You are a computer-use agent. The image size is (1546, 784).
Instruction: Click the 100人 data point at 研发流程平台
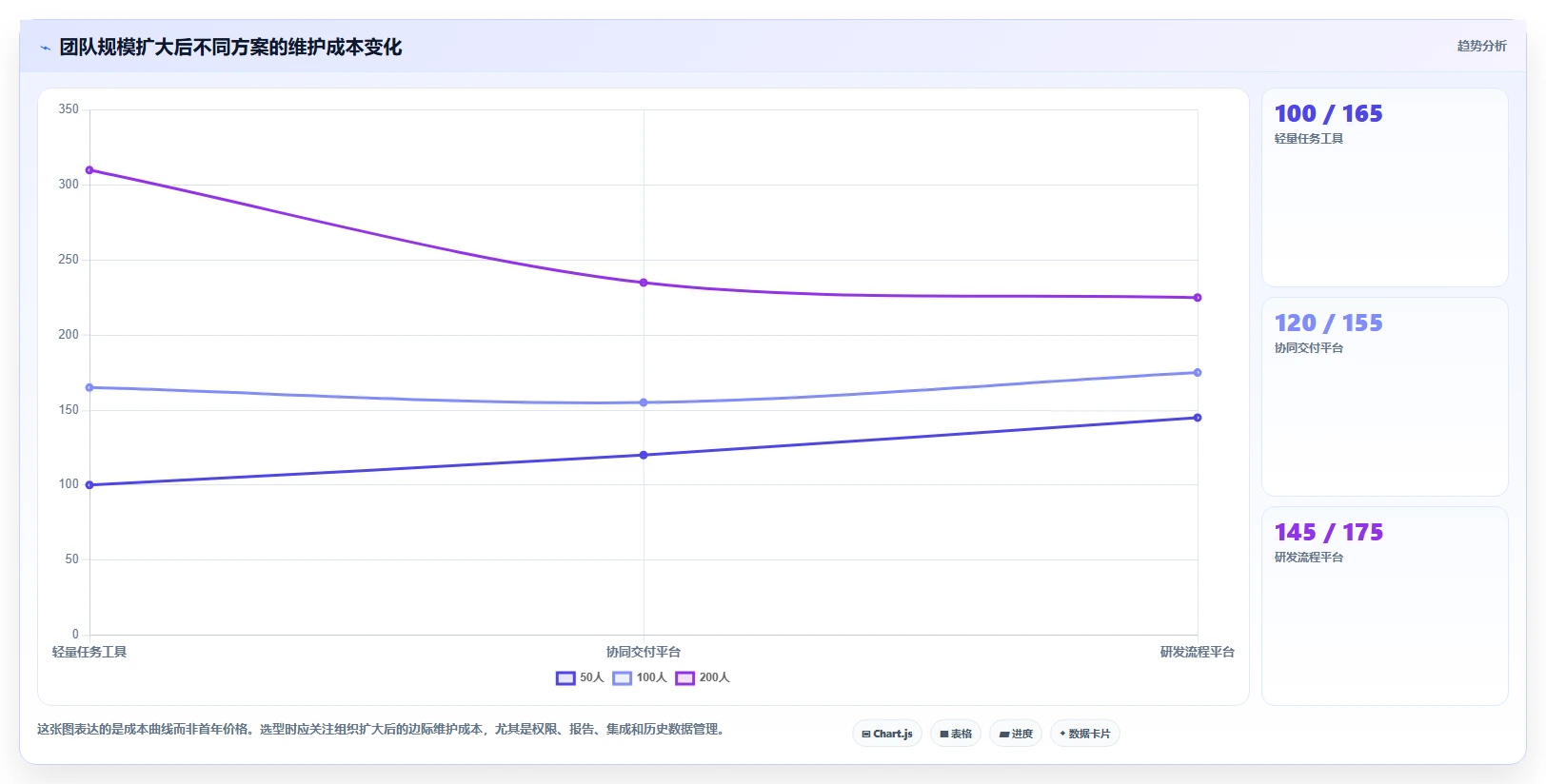click(x=1198, y=372)
